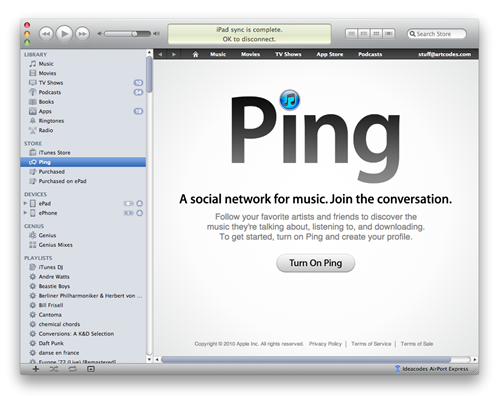Go back in store navigation
500x396 pixels.
[160, 54]
